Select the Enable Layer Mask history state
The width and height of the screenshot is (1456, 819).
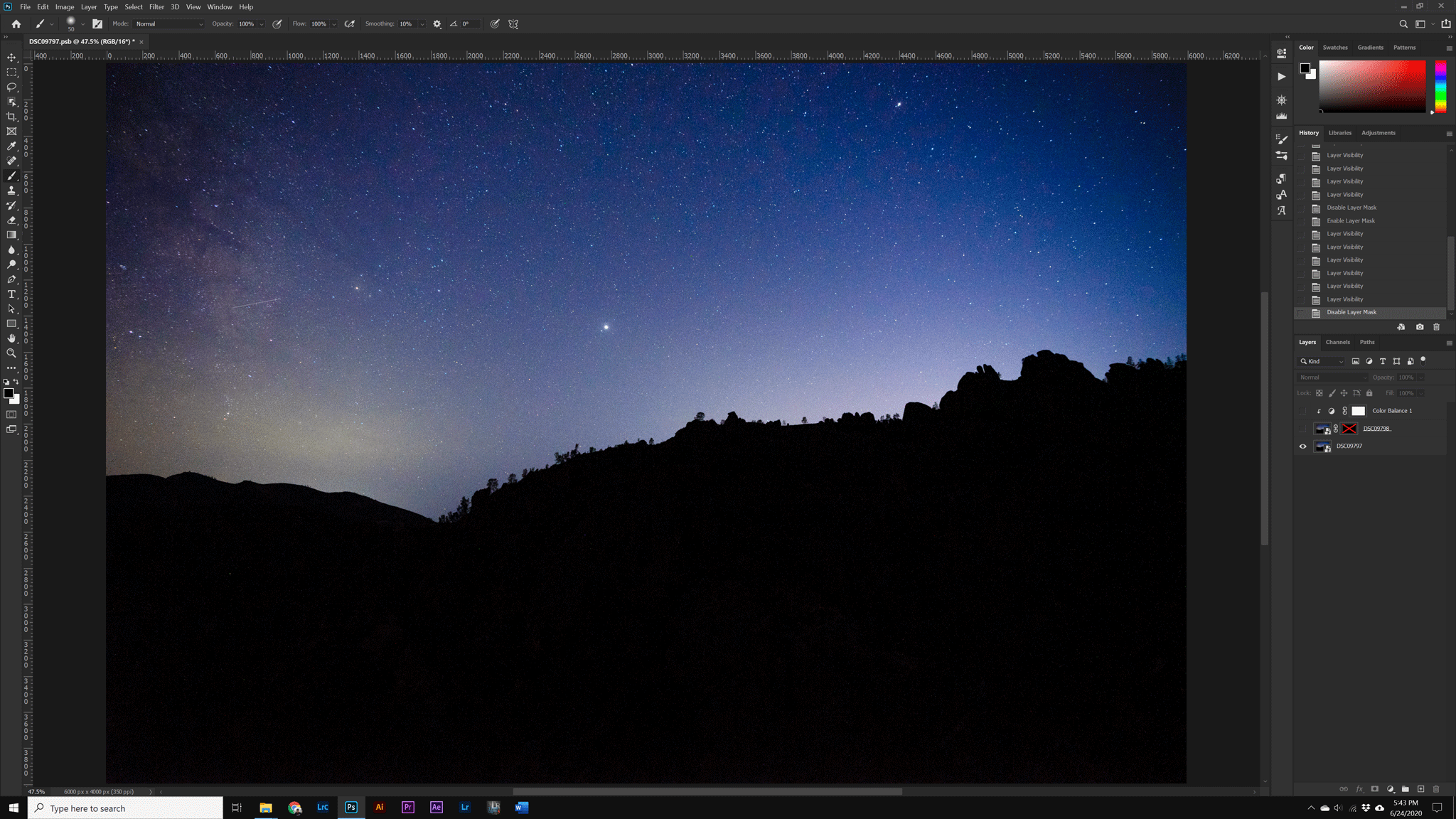(1350, 221)
